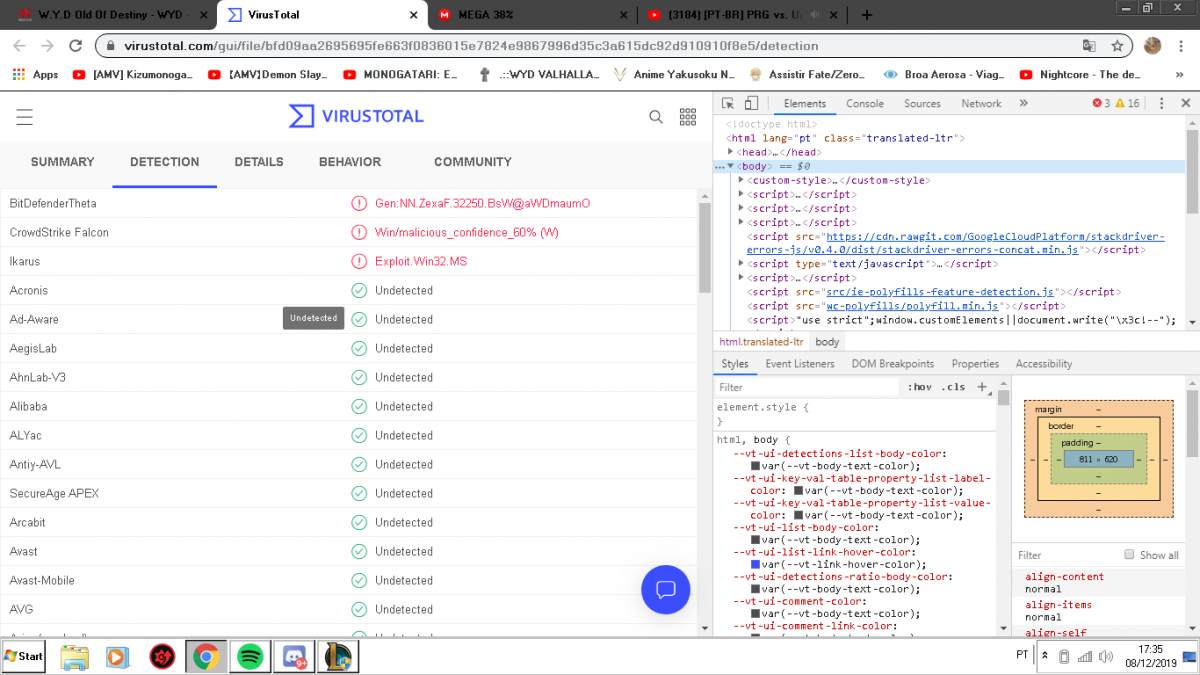Viewport: 1200px width, 675px height.
Task: Expand the script type text/javascript node
Action: coord(741,264)
